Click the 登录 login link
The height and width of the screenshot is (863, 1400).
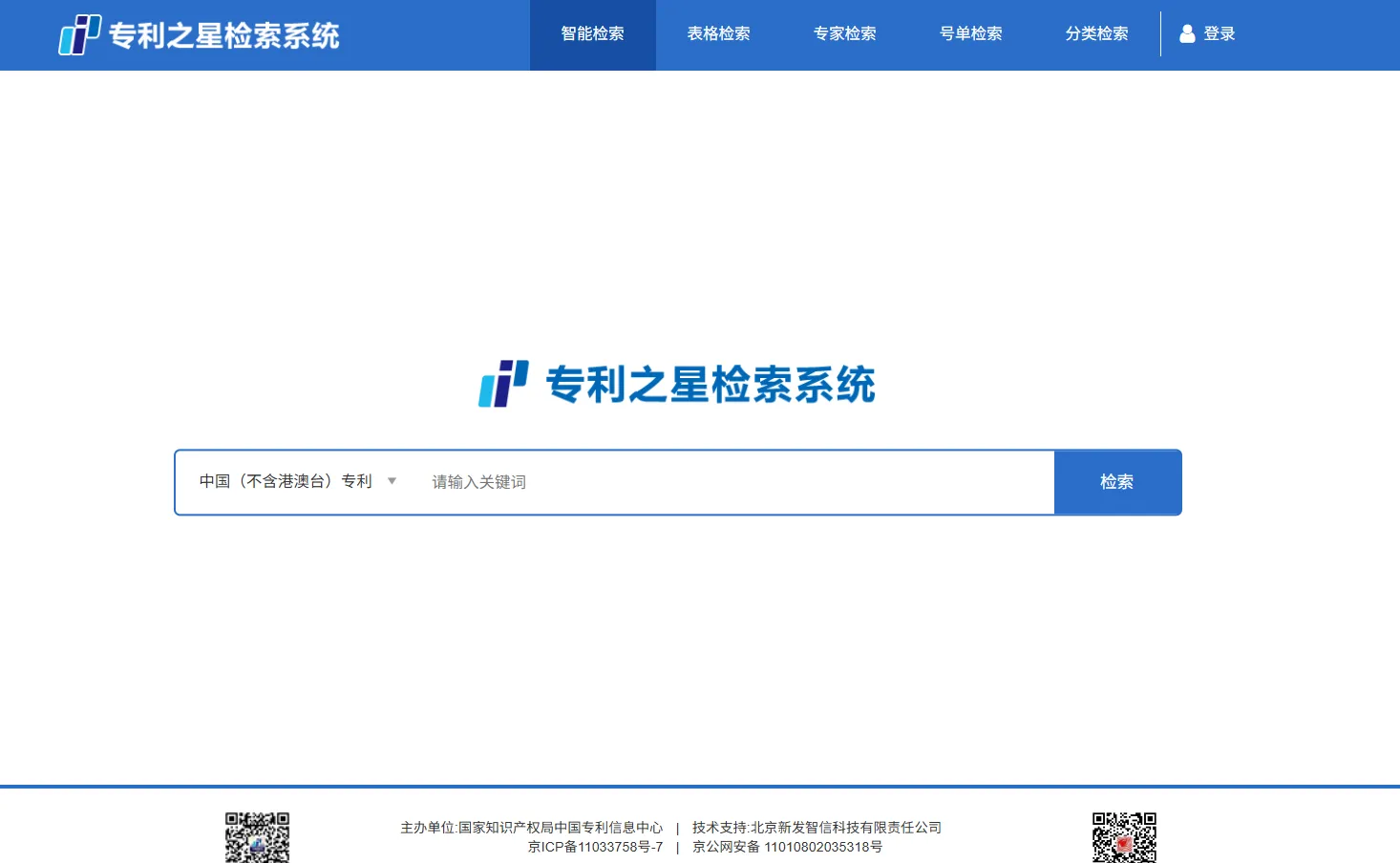click(x=1220, y=33)
